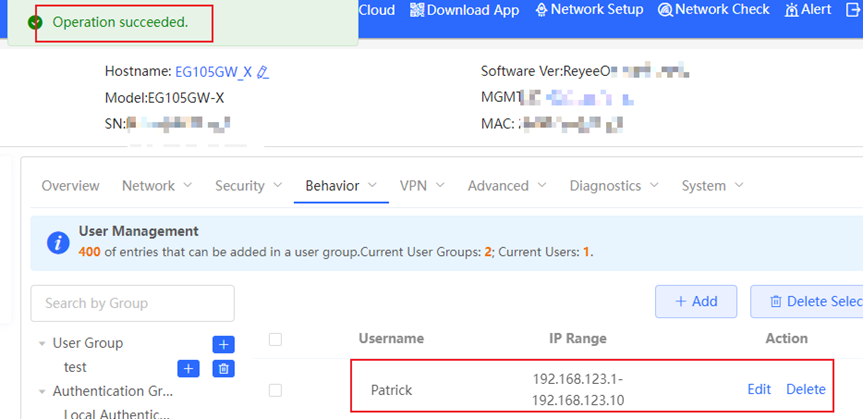Image resolution: width=863 pixels, height=419 pixels.
Task: Click the Add button
Action: tap(696, 302)
